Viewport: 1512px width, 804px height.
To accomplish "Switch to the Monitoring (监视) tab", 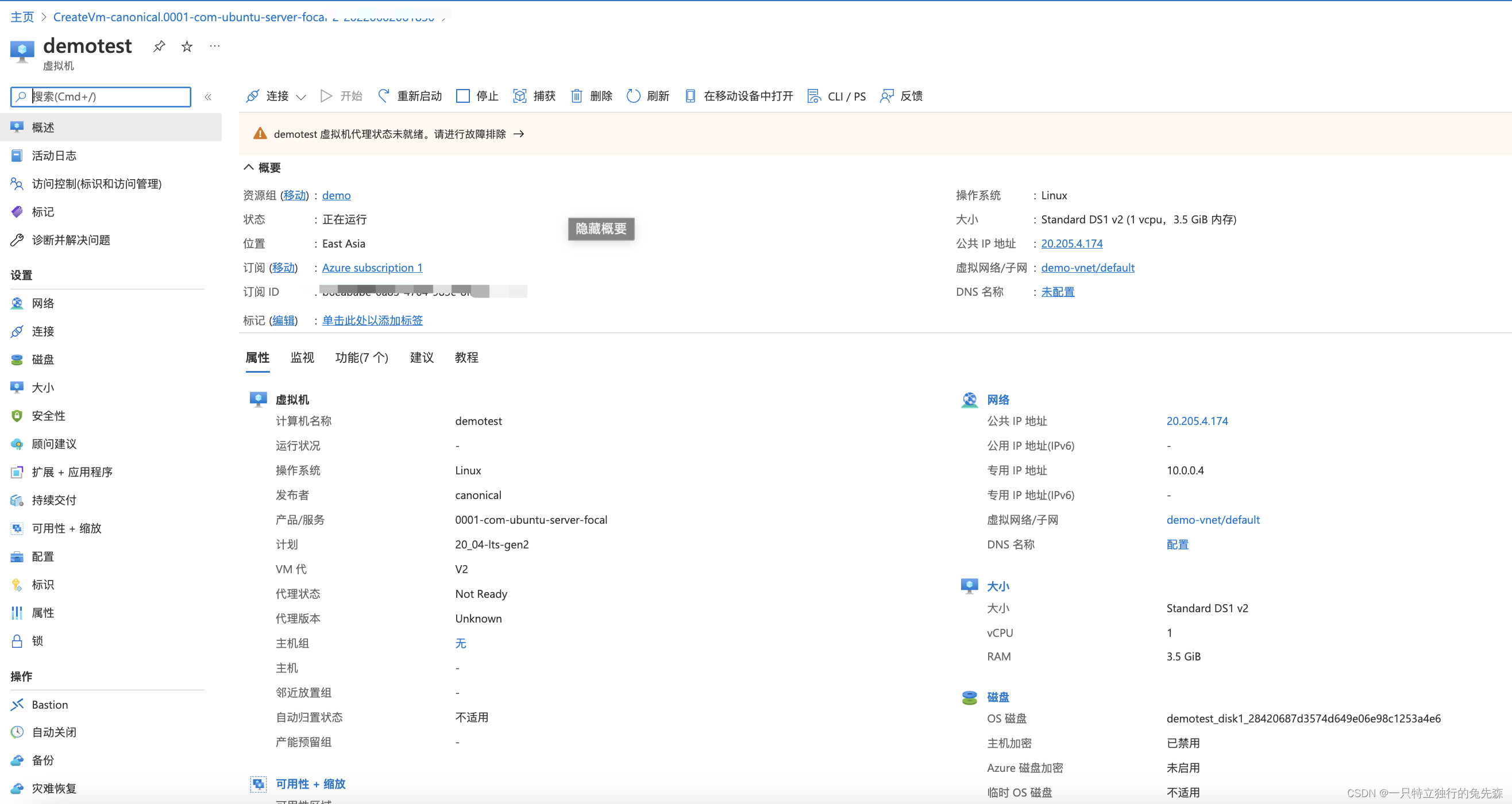I will tap(302, 357).
